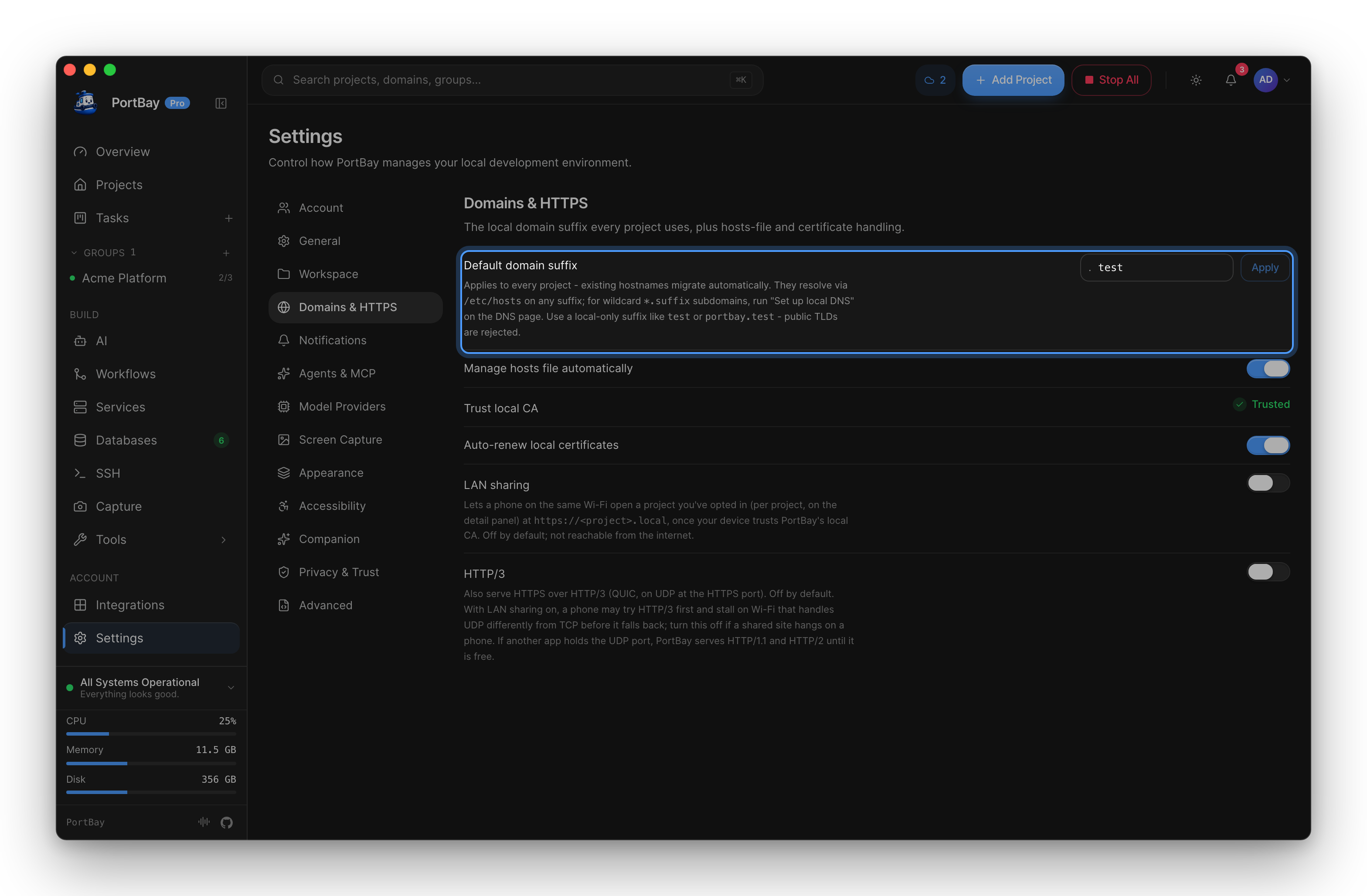Image resolution: width=1367 pixels, height=896 pixels.
Task: Focus the search projects field
Action: (x=512, y=81)
